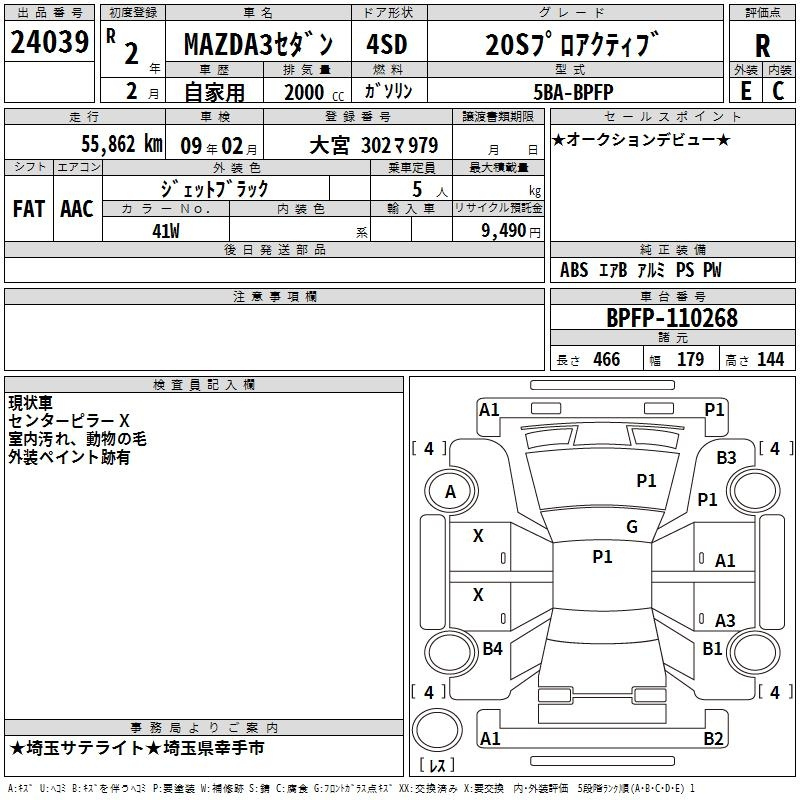Click the A3 mark on the car diagram
Image resolution: width=800 pixels, height=800 pixels.
[x=725, y=621]
